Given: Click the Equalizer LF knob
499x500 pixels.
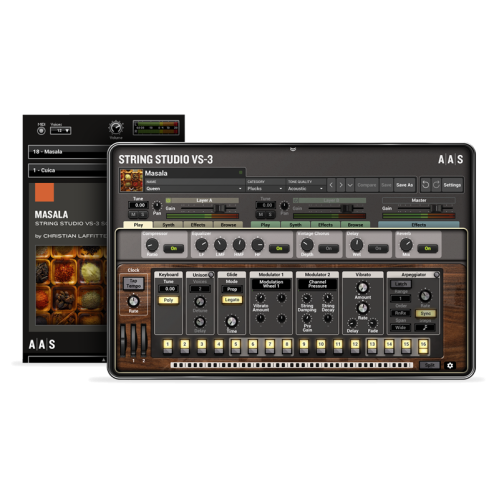Looking at the screenshot, I should pyautogui.click(x=201, y=245).
